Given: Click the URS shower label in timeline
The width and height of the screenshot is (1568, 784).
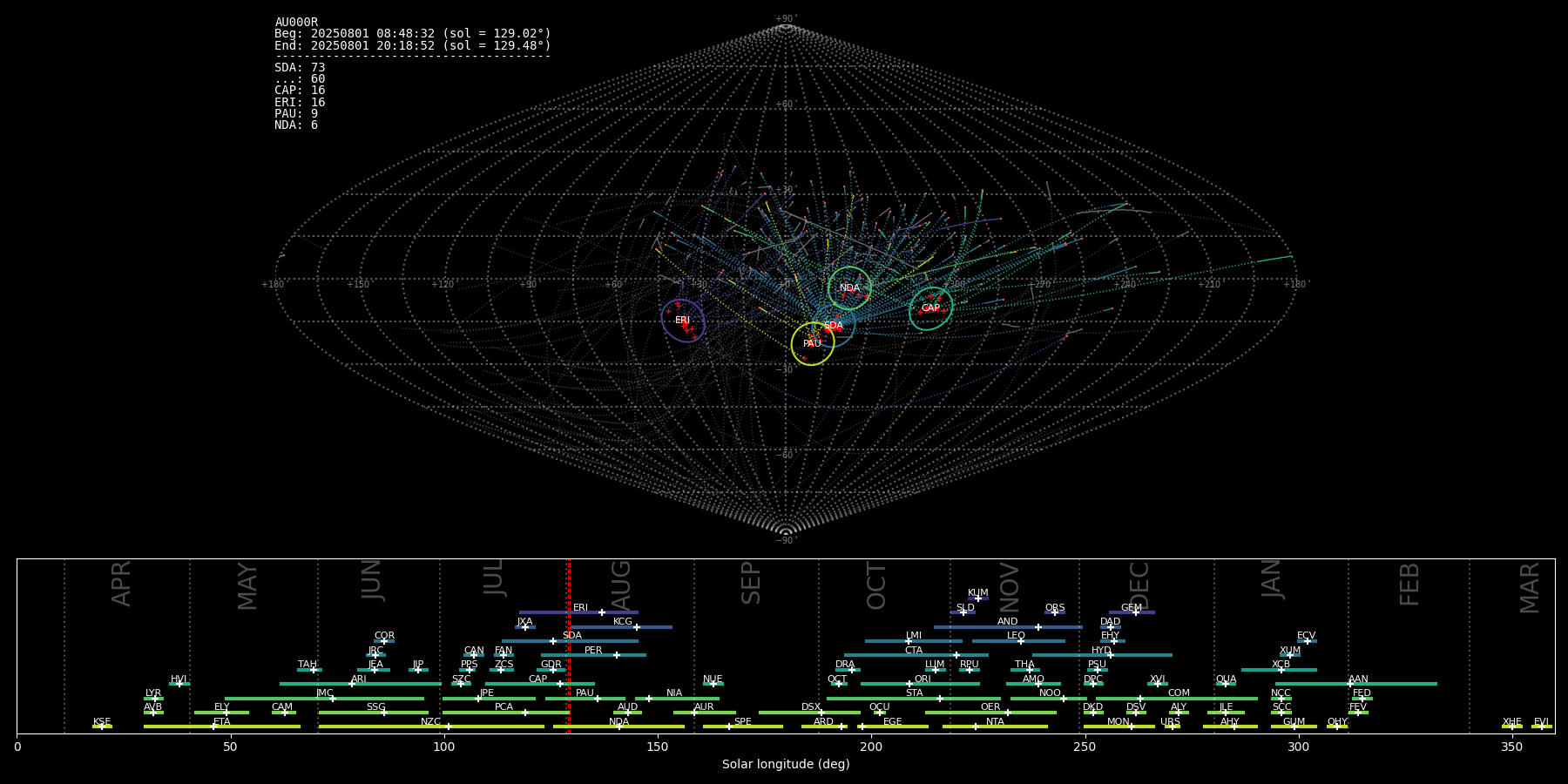Looking at the screenshot, I should click(x=1170, y=722).
